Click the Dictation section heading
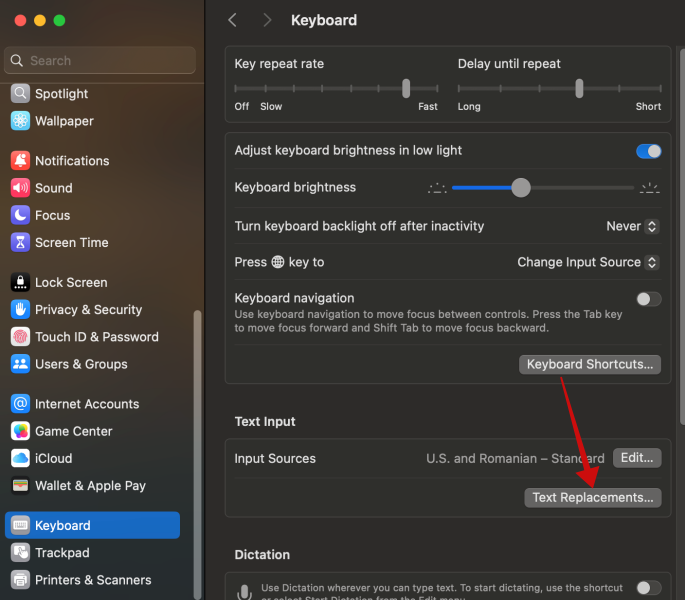The height and width of the screenshot is (600, 685). coord(262,555)
